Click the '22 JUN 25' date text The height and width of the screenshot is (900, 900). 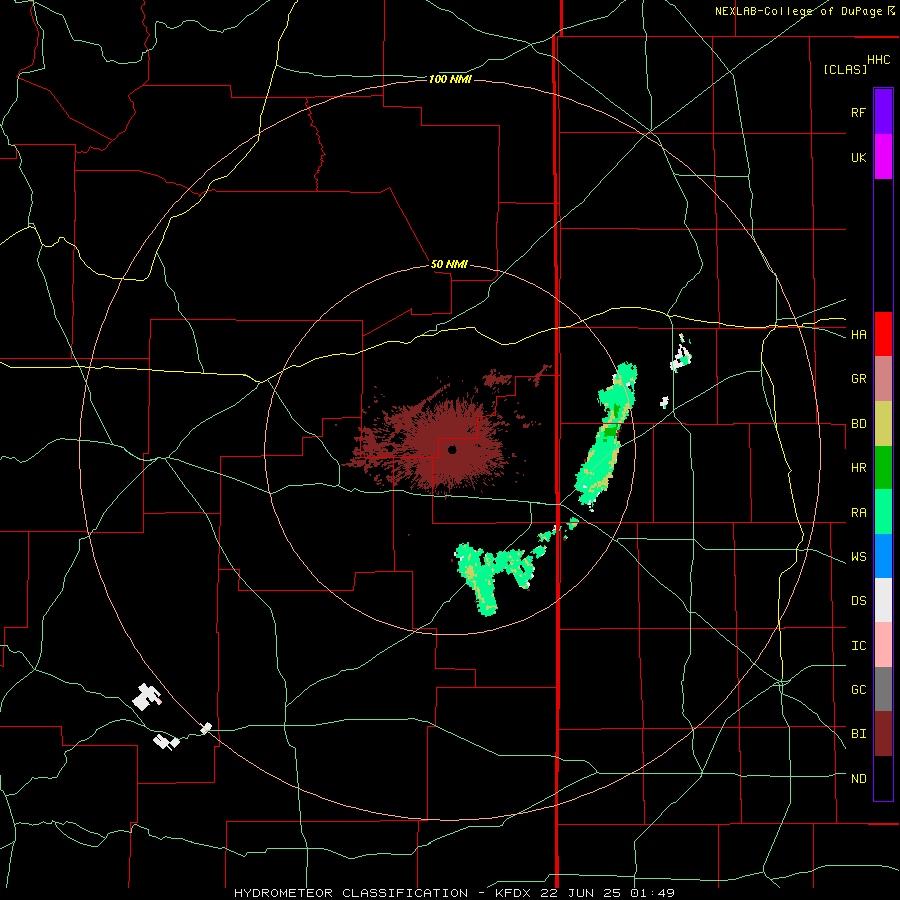(579, 893)
